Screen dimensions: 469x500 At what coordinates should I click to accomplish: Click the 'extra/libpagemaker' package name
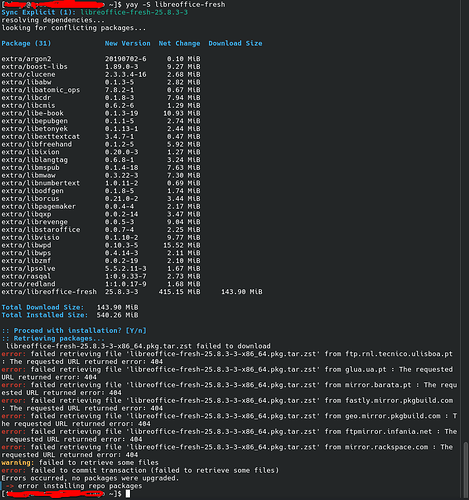click(39, 207)
